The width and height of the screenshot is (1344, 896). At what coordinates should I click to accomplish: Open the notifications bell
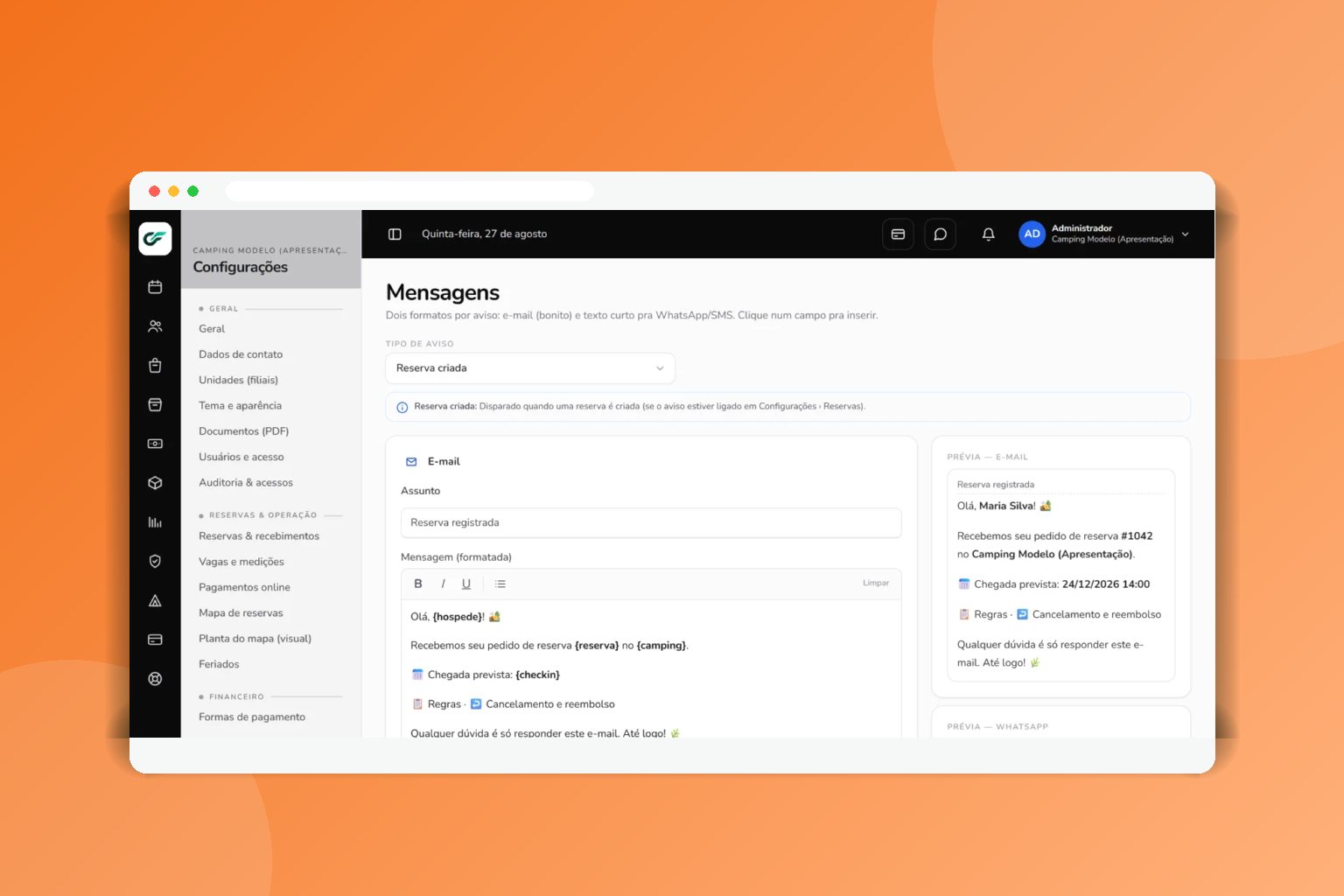tap(989, 234)
